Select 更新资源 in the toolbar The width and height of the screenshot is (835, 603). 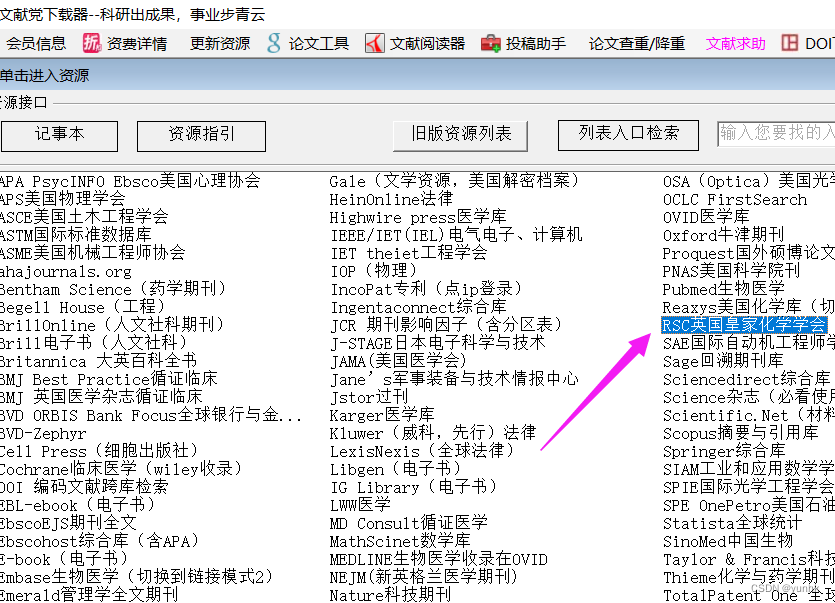[x=220, y=43]
